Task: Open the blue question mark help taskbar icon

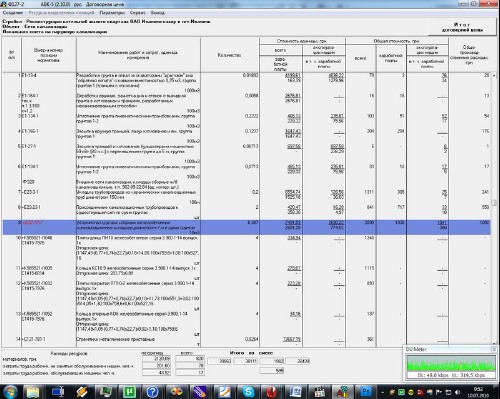Action: click(152, 392)
